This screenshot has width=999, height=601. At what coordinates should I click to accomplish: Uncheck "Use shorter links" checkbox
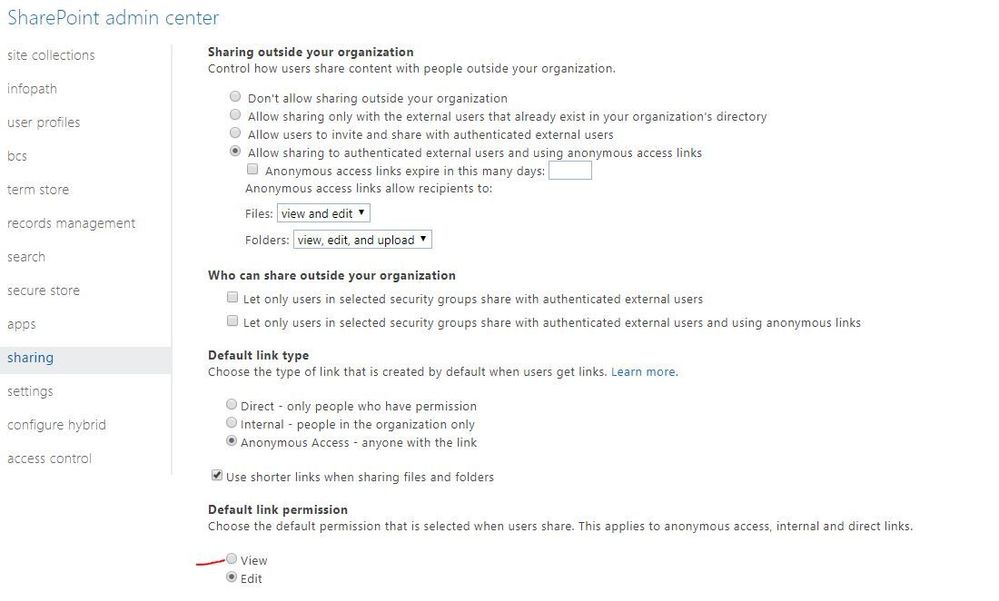217,476
